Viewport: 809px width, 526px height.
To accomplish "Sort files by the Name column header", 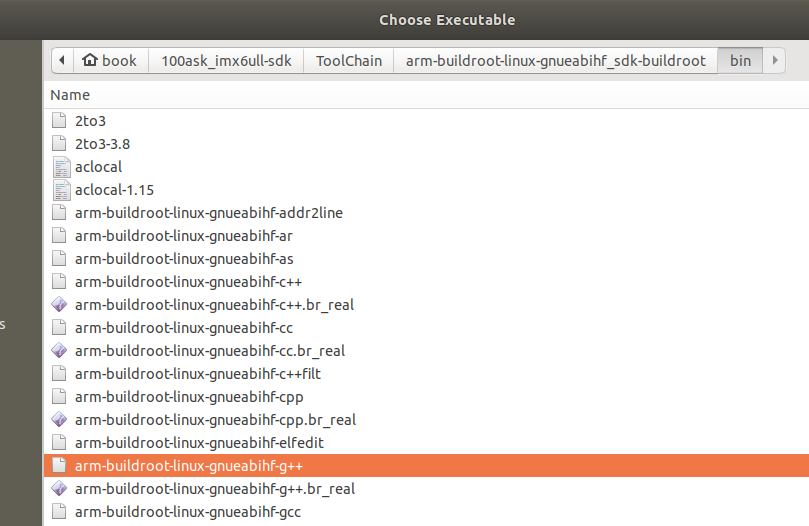I will (x=70, y=95).
